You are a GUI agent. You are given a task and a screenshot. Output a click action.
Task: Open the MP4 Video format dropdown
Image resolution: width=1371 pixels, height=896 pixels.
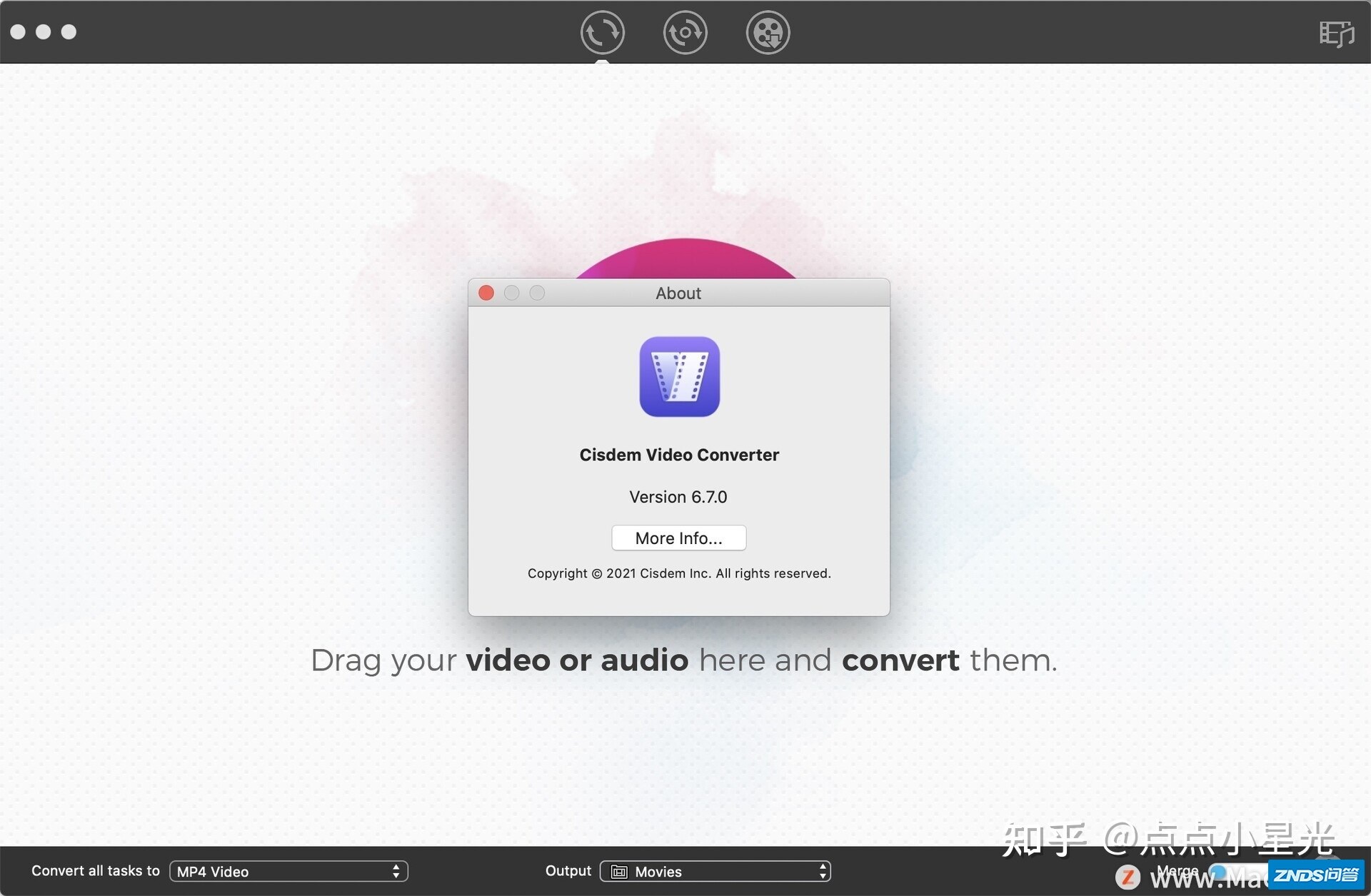(x=288, y=871)
